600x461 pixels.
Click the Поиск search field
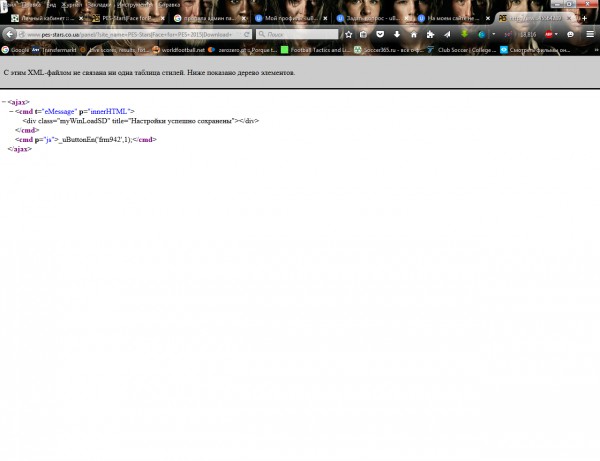[x=297, y=34]
